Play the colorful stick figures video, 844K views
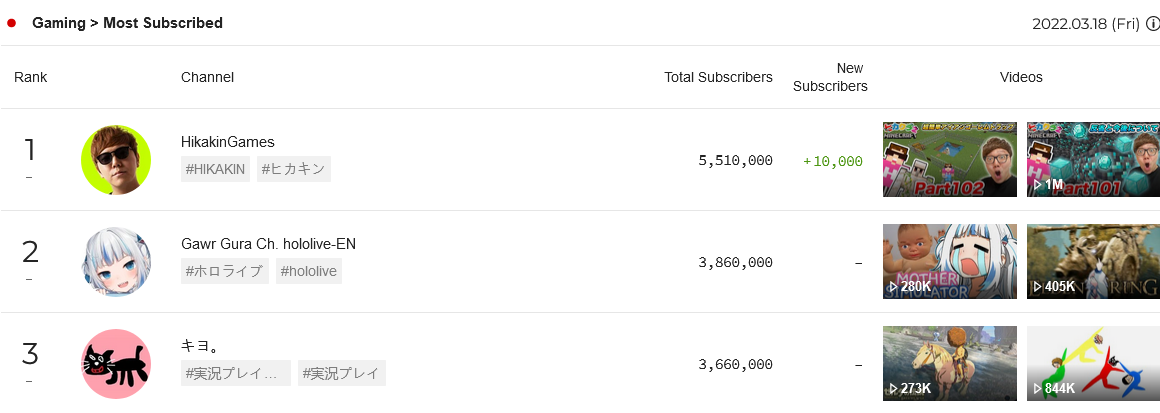The image size is (1160, 413). [1093, 364]
